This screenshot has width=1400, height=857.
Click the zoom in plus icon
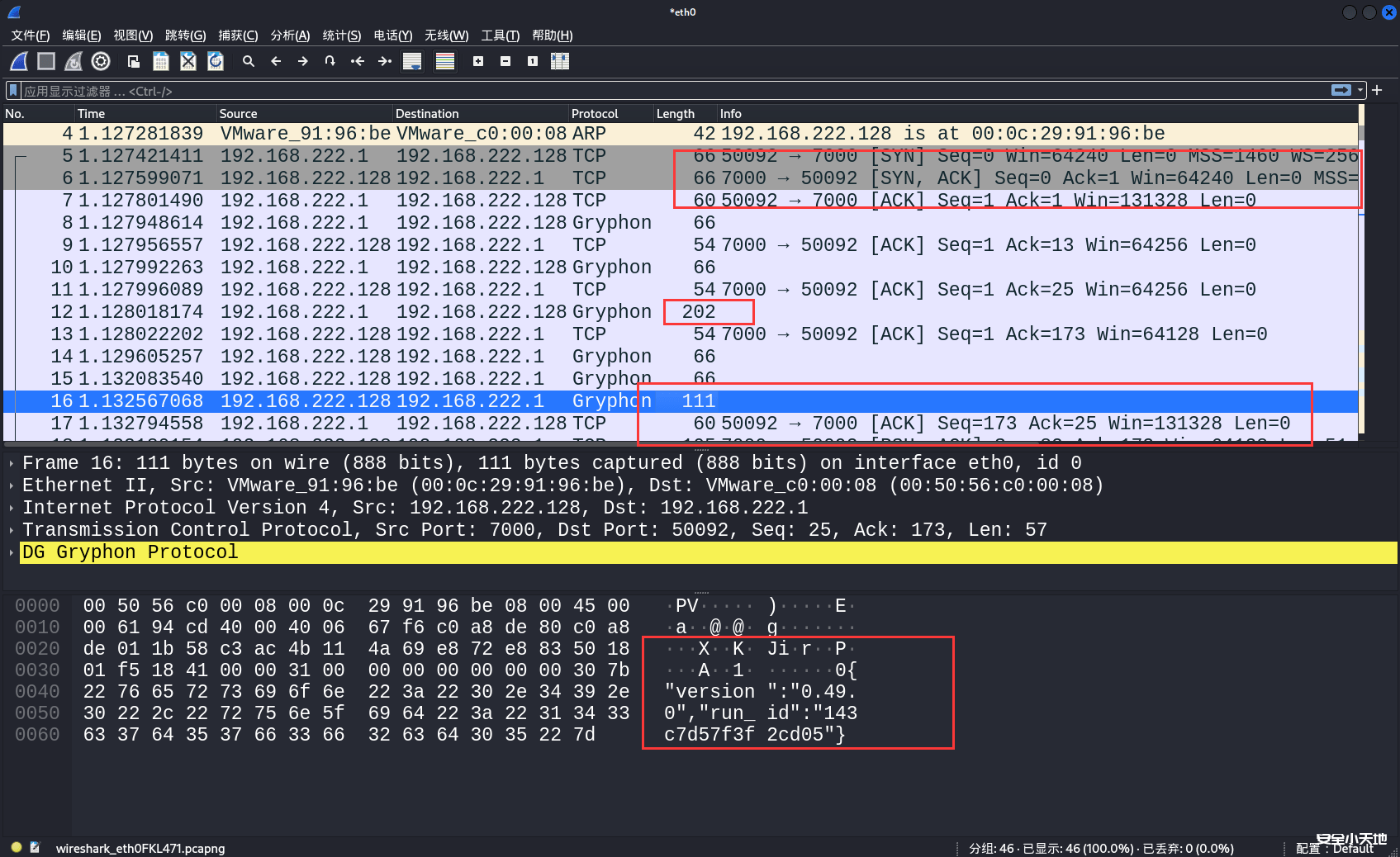click(478, 61)
